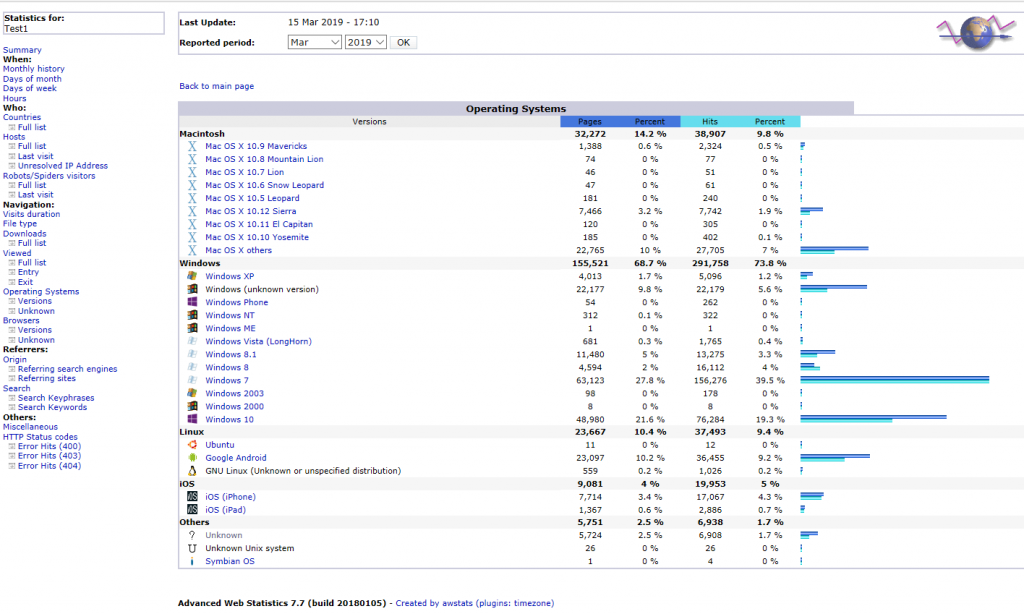Screen dimensions: 1024x614
Task: Open the year dropdown showing 2019
Action: point(366,42)
